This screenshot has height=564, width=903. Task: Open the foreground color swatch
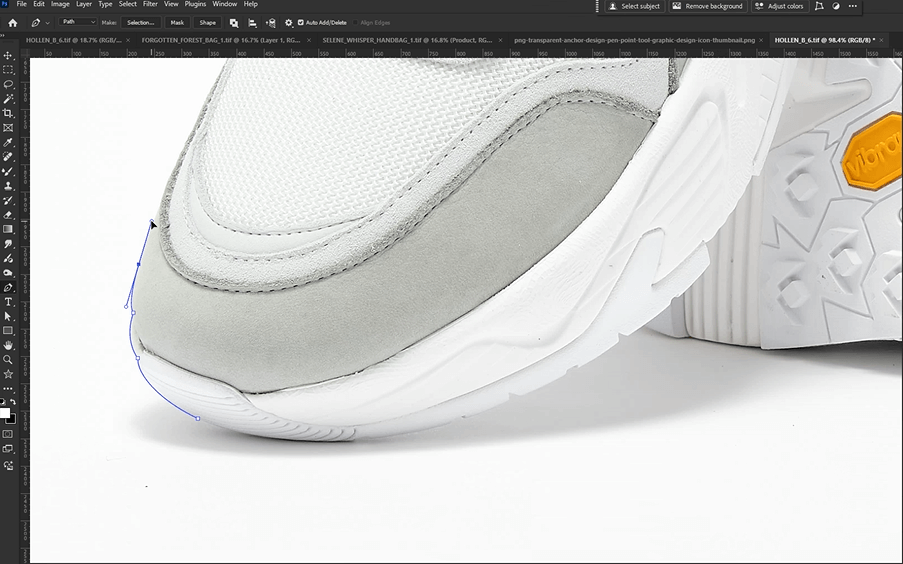coord(5,412)
